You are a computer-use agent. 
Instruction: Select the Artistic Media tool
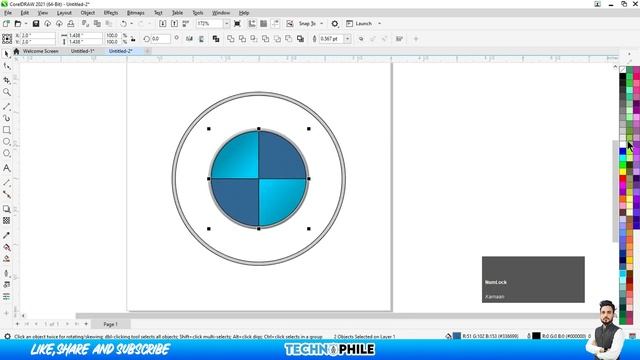(x=7, y=118)
